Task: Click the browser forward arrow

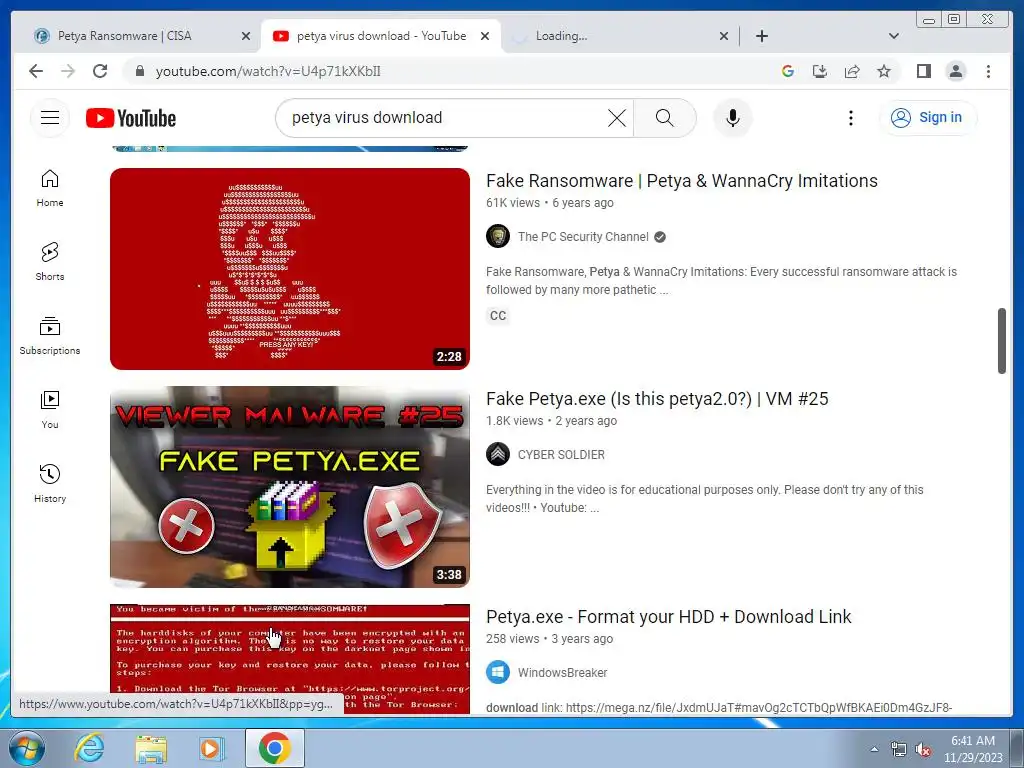Action: click(68, 71)
